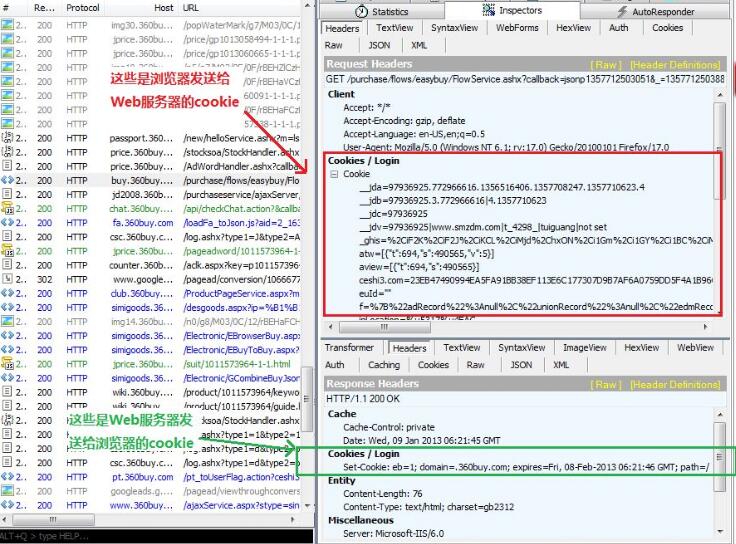Image resolution: width=736 pixels, height=544 pixels.
Task: Open request Header Definitions link
Action: click(675, 64)
